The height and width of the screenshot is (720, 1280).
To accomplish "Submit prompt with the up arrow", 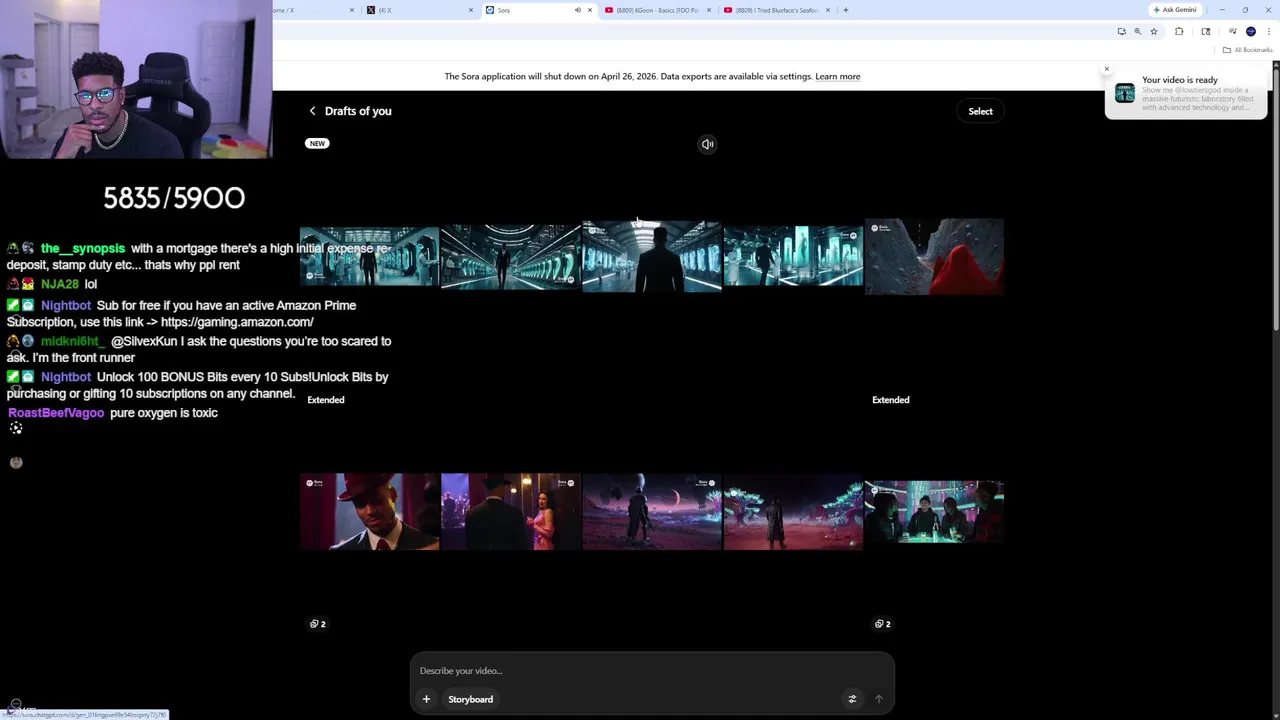I will tap(878, 699).
